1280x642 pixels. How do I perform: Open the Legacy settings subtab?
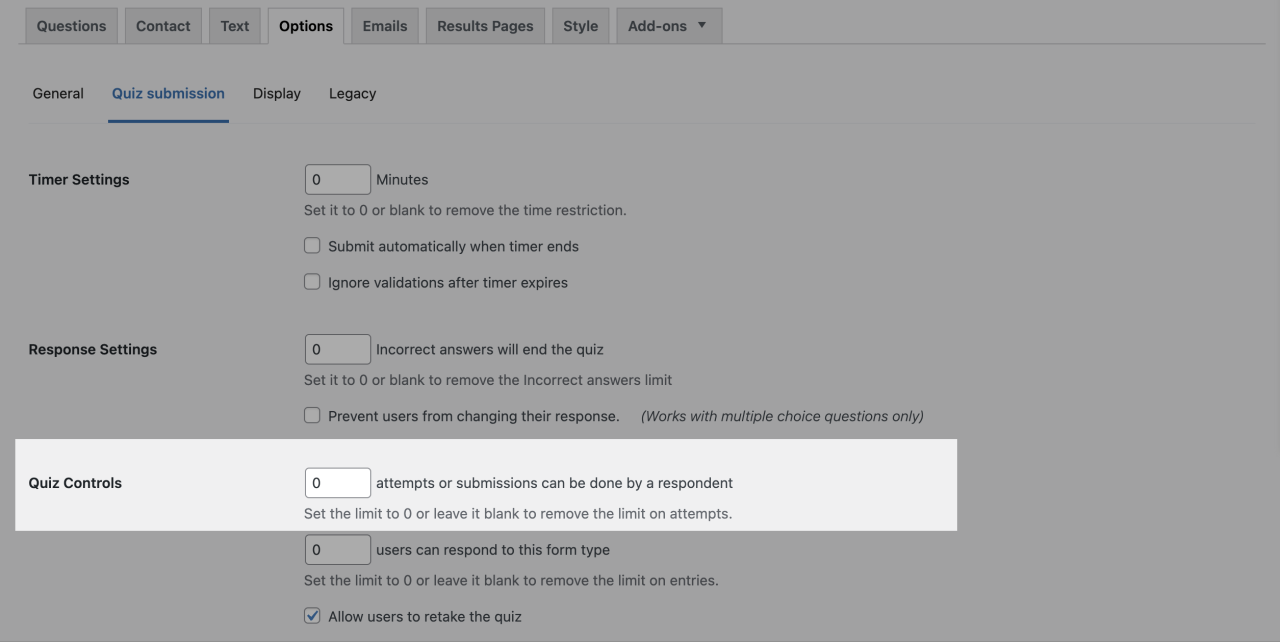(x=352, y=93)
